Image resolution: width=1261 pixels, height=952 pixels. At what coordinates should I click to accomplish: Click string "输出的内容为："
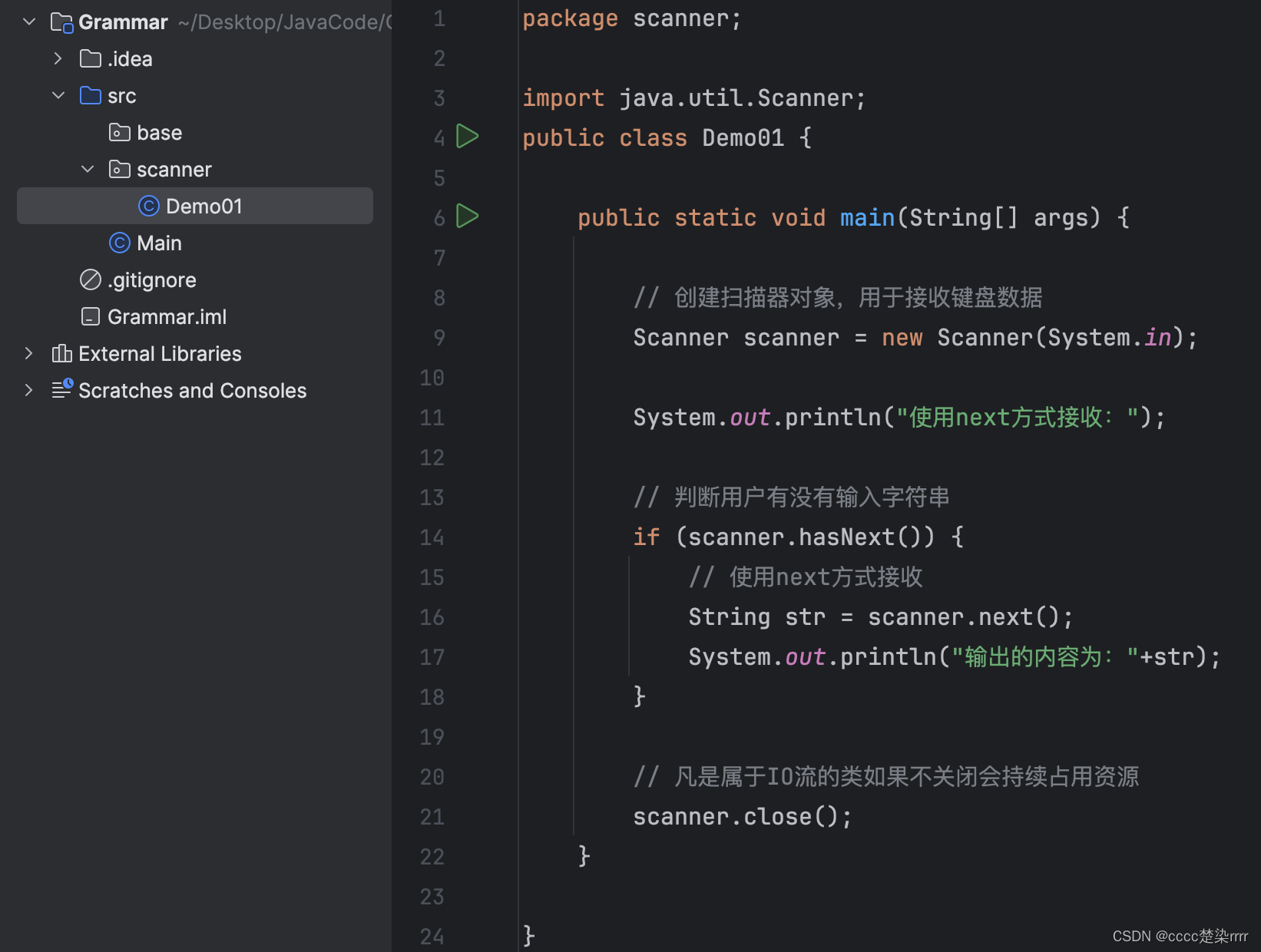point(1045,656)
